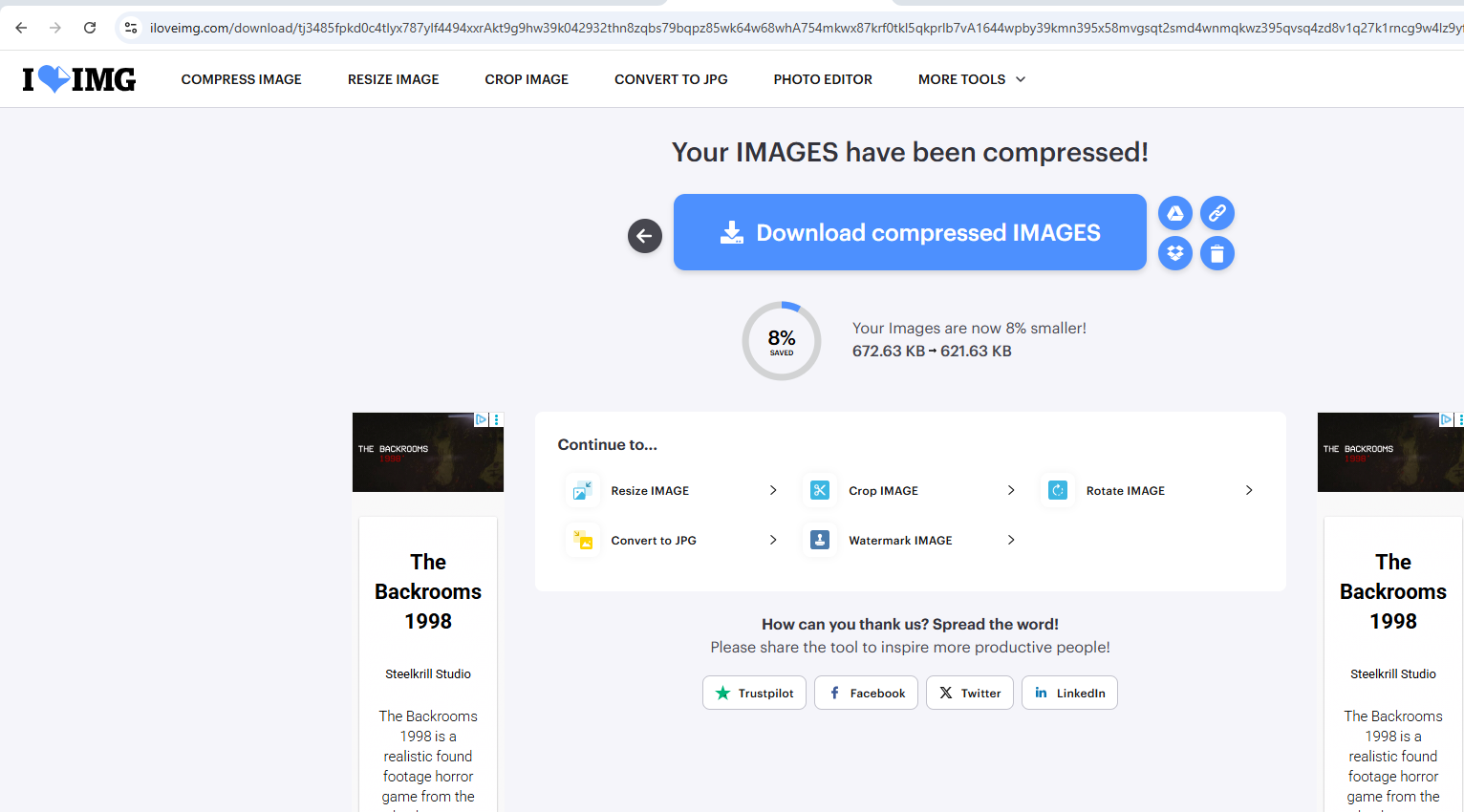The image size is (1464, 812).
Task: Delete the compressed files
Action: [1216, 253]
